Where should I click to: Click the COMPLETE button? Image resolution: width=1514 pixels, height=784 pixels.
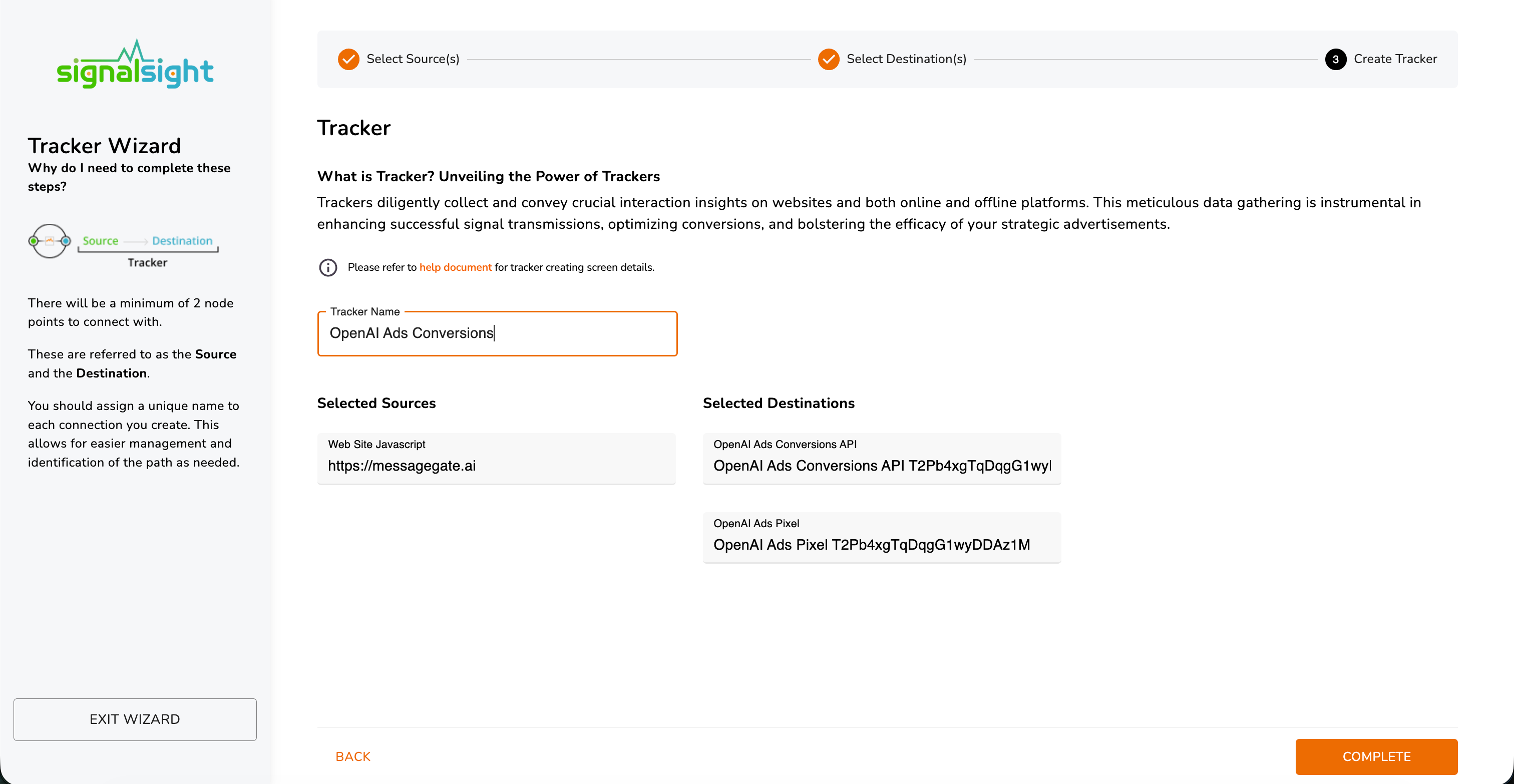1376,756
